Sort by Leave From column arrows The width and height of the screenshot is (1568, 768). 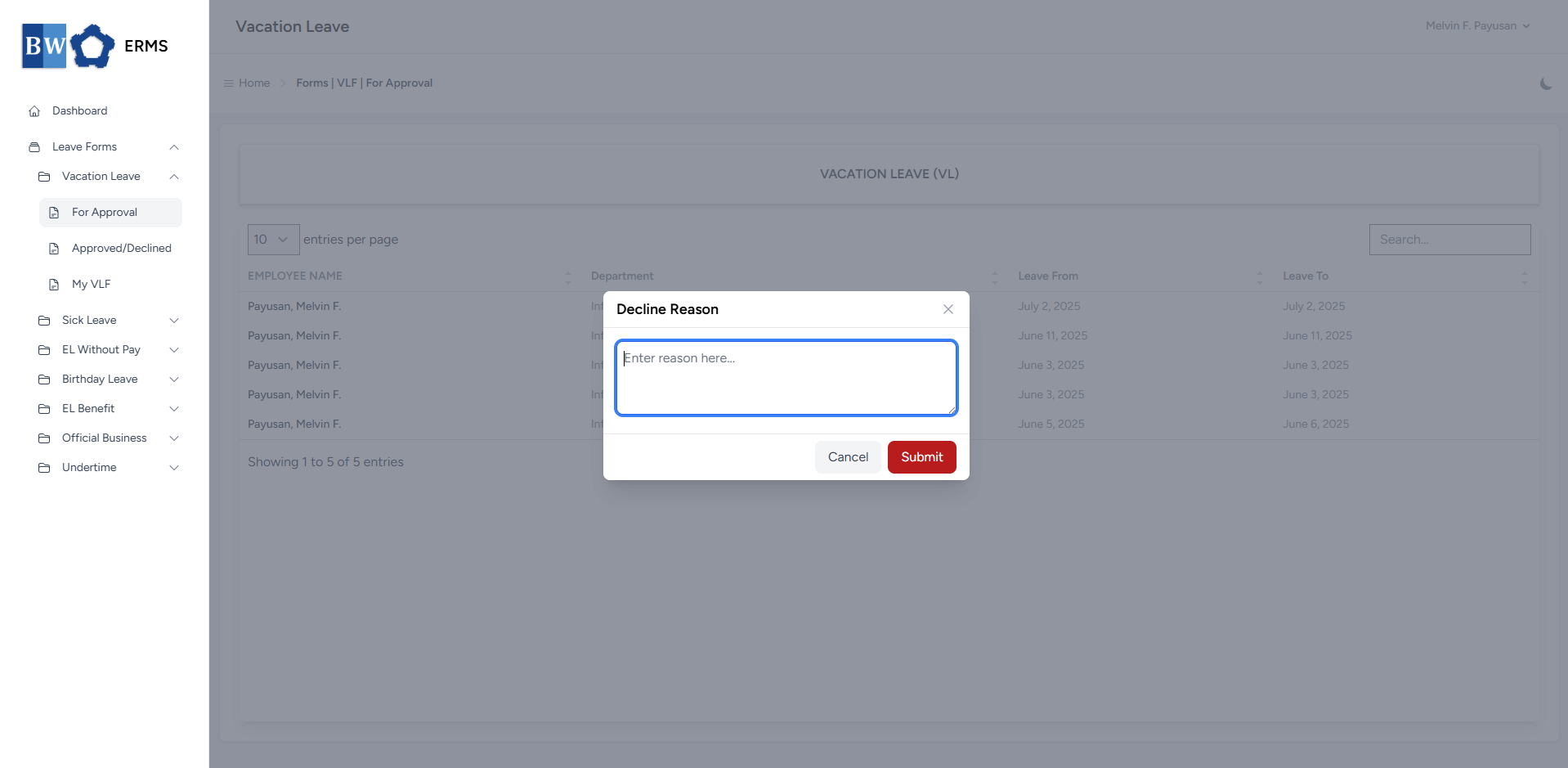[1260, 277]
